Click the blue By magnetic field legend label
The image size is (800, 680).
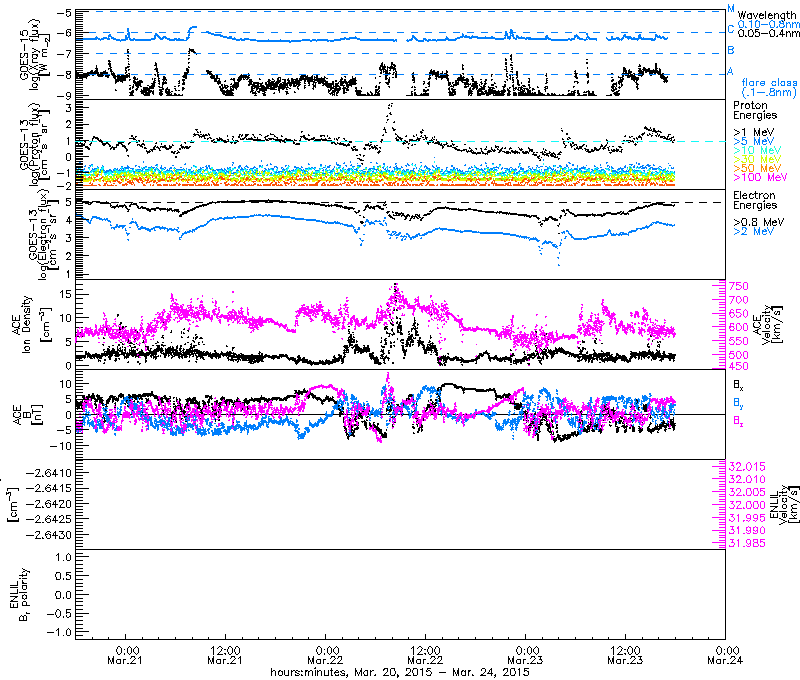tap(738, 402)
